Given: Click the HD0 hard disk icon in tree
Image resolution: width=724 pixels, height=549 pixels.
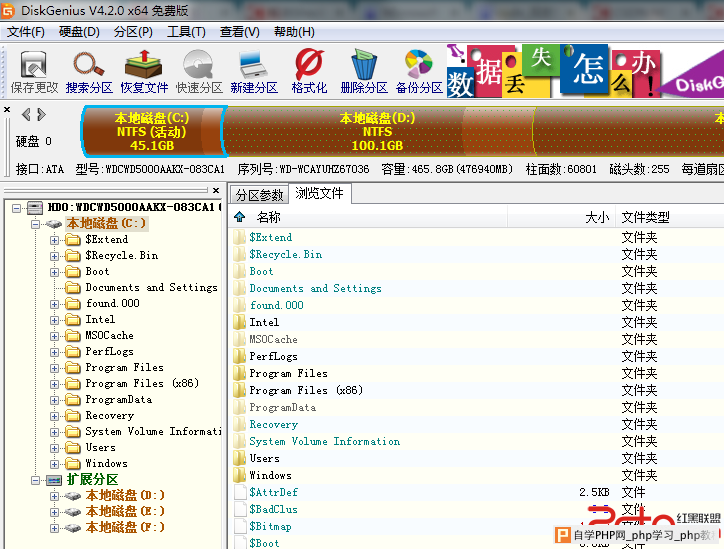Looking at the screenshot, I should point(35,208).
